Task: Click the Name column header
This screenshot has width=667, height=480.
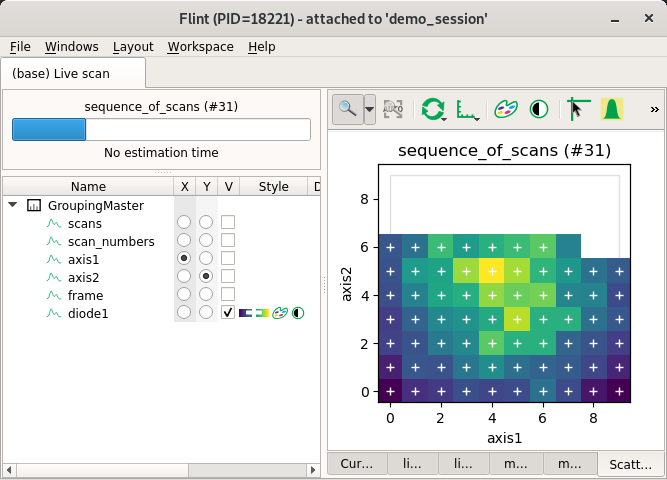Action: tap(88, 186)
